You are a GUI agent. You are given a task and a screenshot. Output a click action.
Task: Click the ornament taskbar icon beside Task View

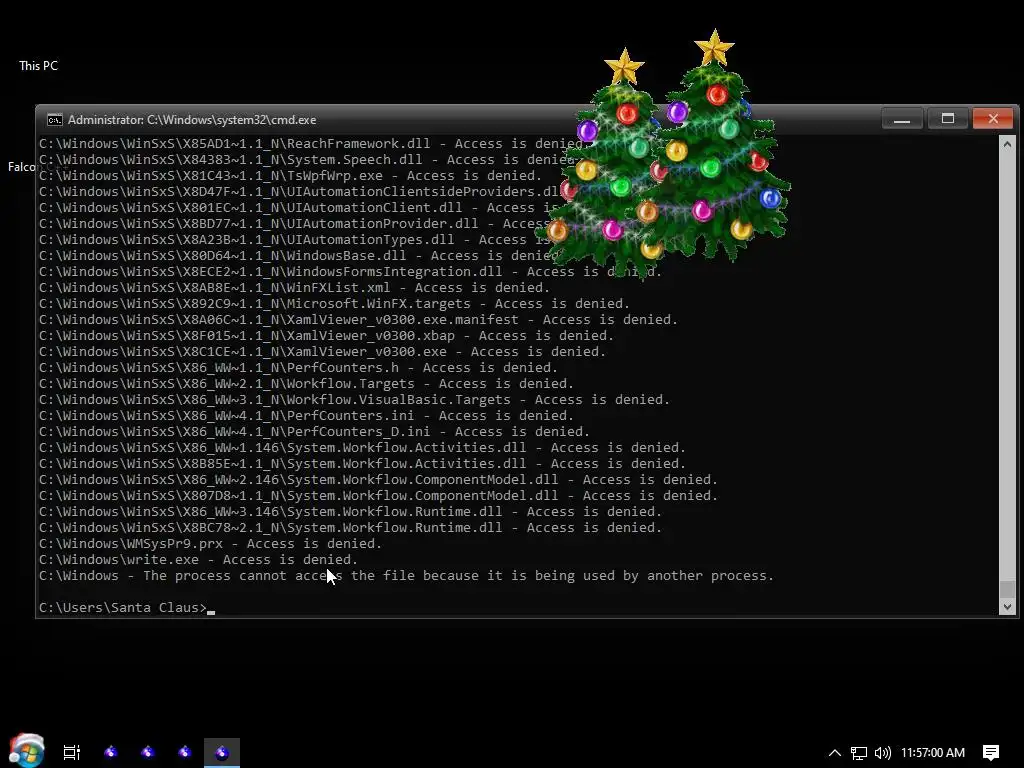tap(111, 752)
